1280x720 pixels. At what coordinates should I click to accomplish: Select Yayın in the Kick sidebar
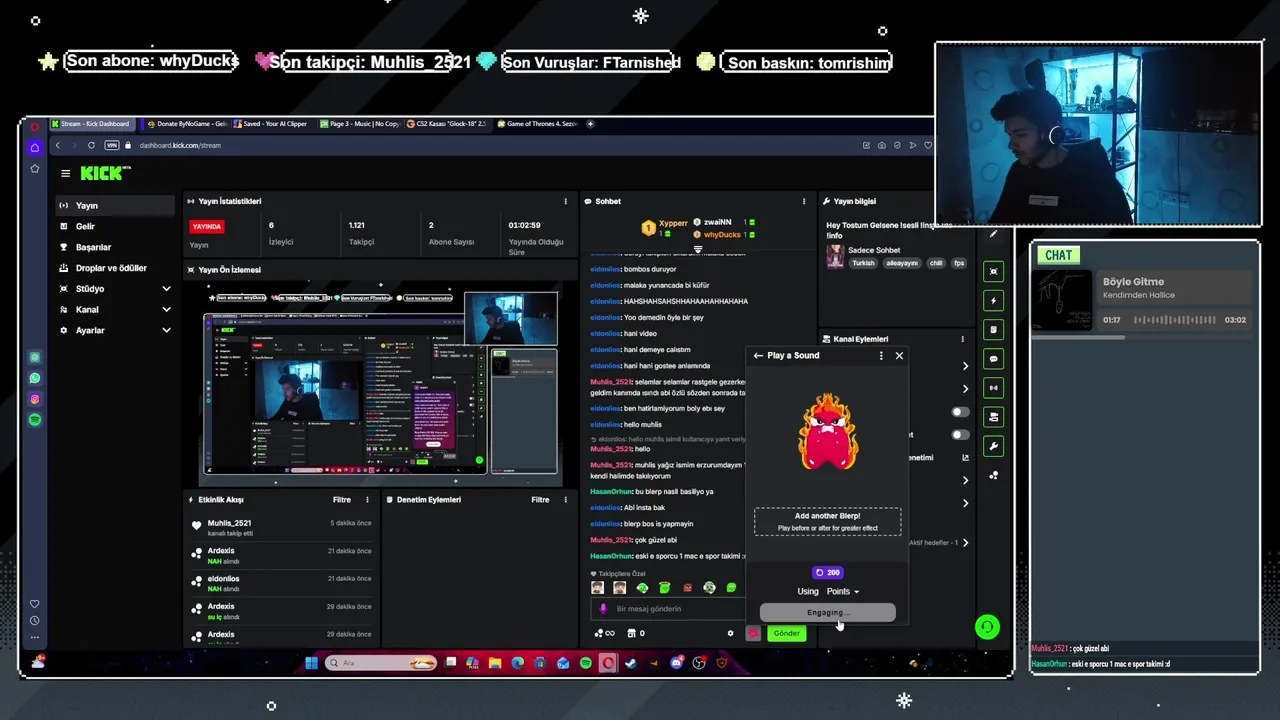coord(115,206)
